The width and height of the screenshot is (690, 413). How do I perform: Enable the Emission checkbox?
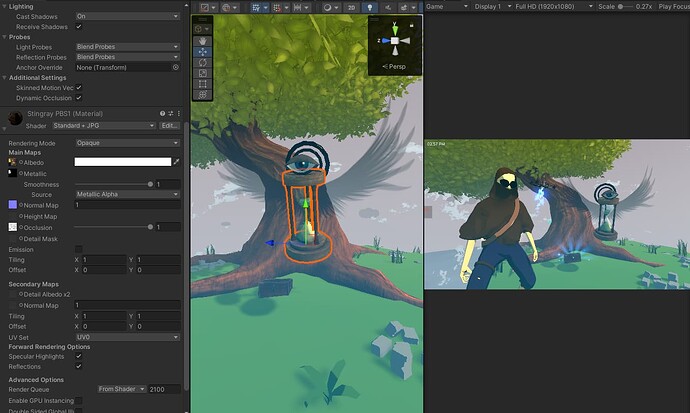point(79,249)
